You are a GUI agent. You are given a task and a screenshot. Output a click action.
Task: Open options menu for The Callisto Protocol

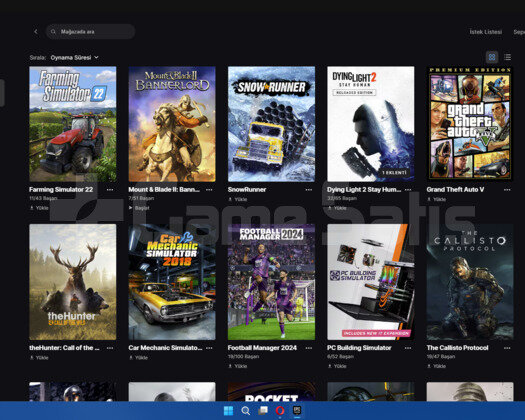pos(507,348)
